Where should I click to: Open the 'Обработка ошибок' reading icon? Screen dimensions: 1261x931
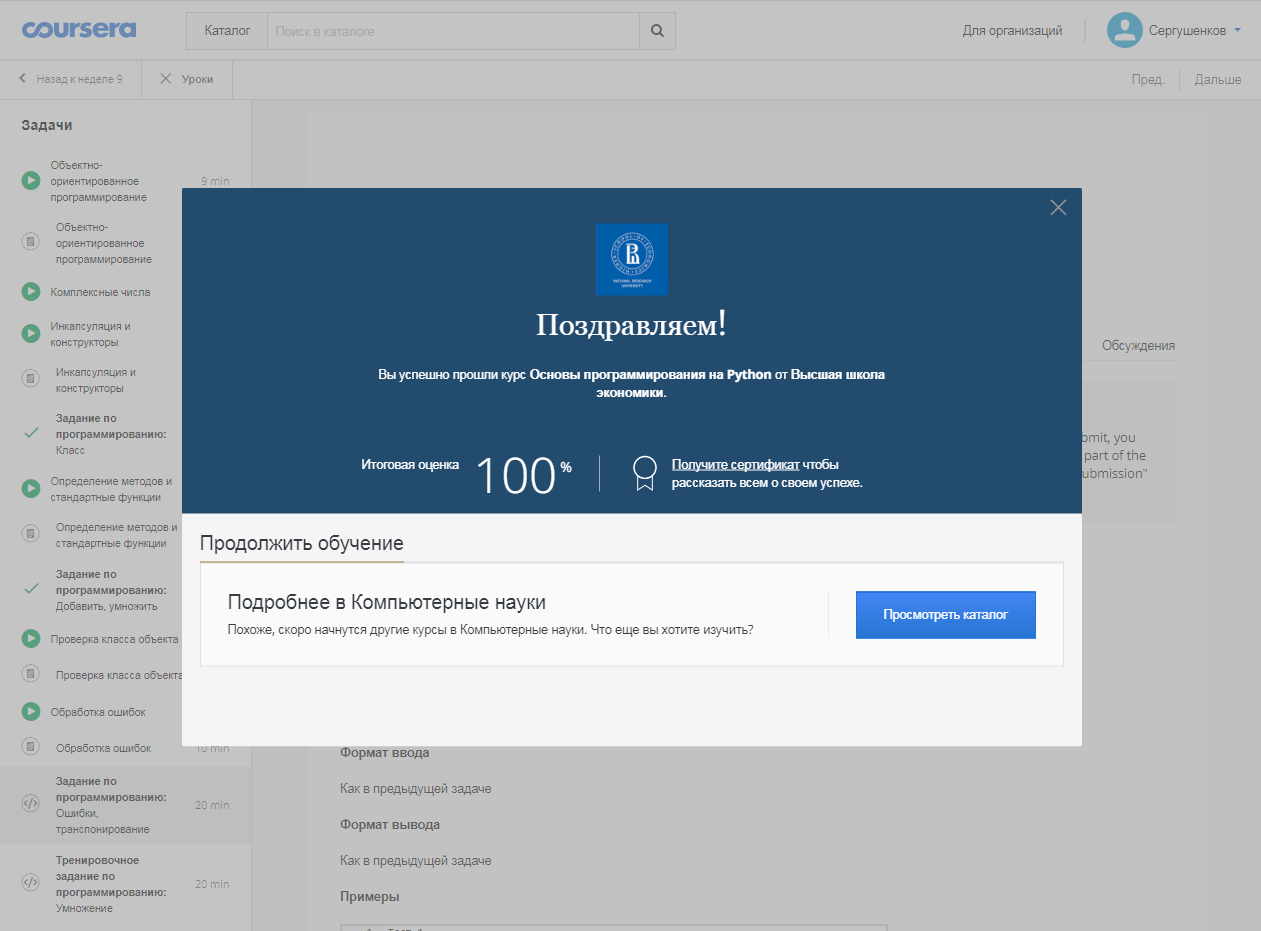tap(31, 748)
